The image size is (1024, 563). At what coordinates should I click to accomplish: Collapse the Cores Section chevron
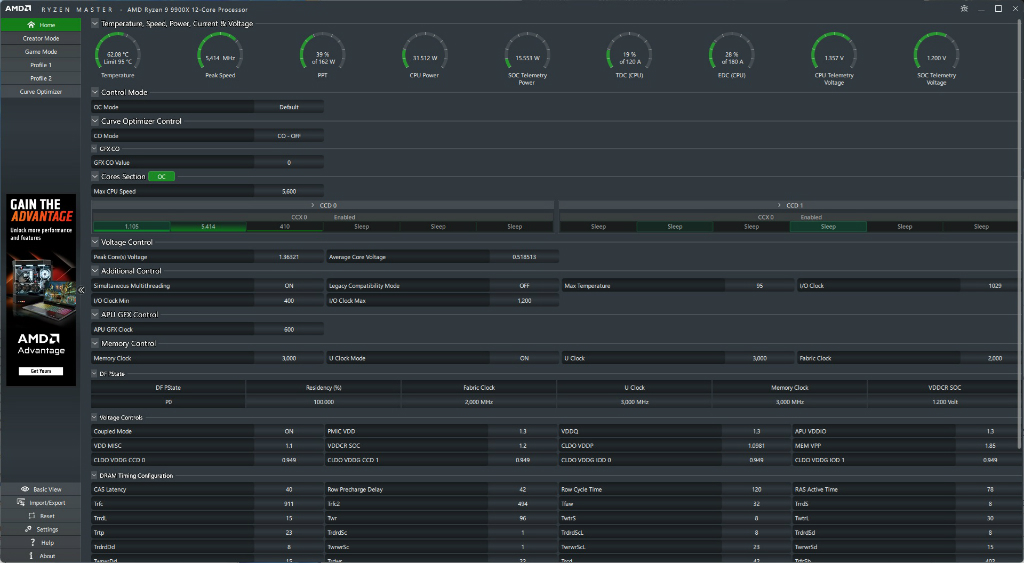click(95, 176)
